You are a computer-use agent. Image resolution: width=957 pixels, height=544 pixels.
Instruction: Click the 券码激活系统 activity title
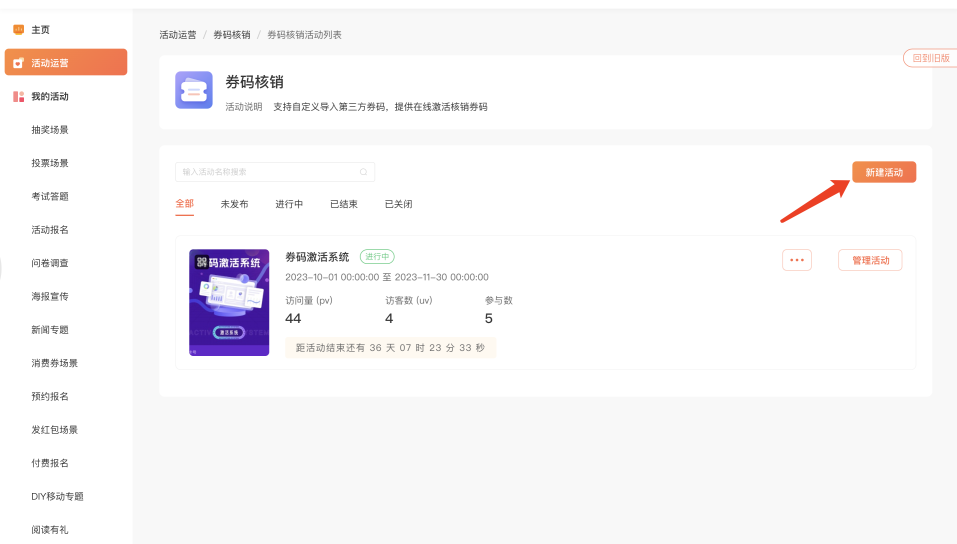click(x=317, y=257)
